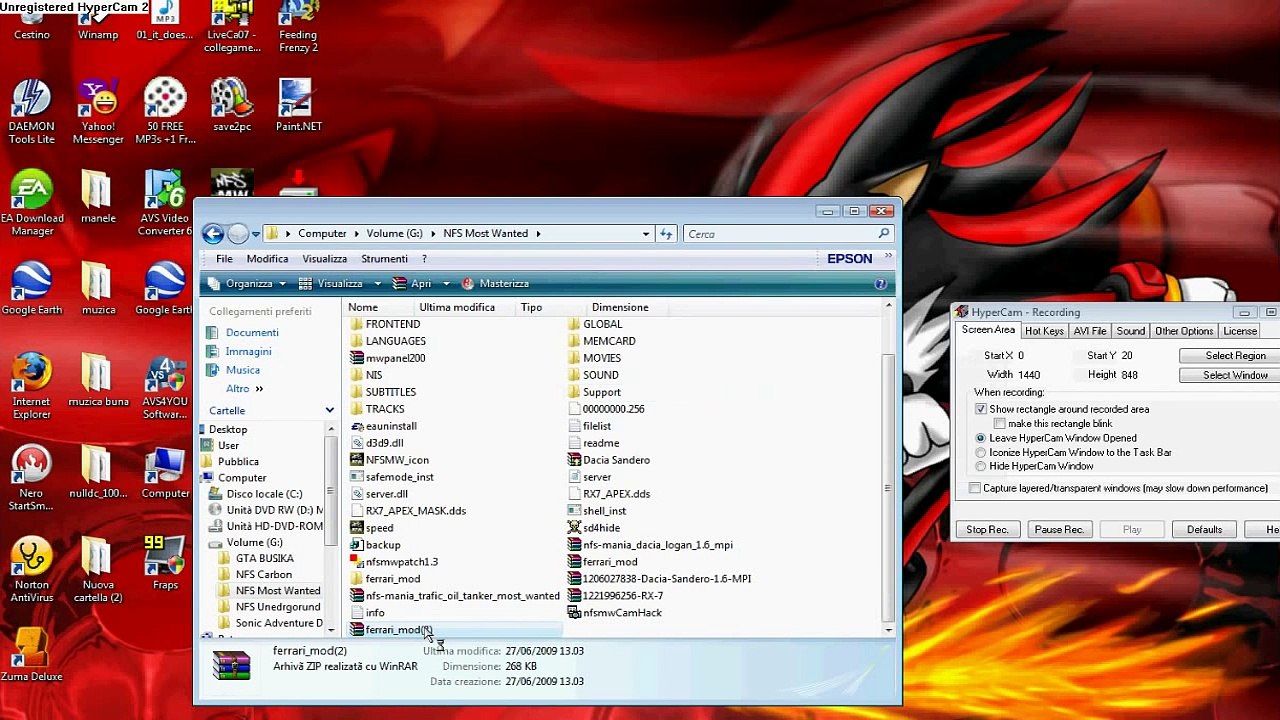
Task: Open the Visualizza toolbar dropdown arrow
Action: pos(377,284)
